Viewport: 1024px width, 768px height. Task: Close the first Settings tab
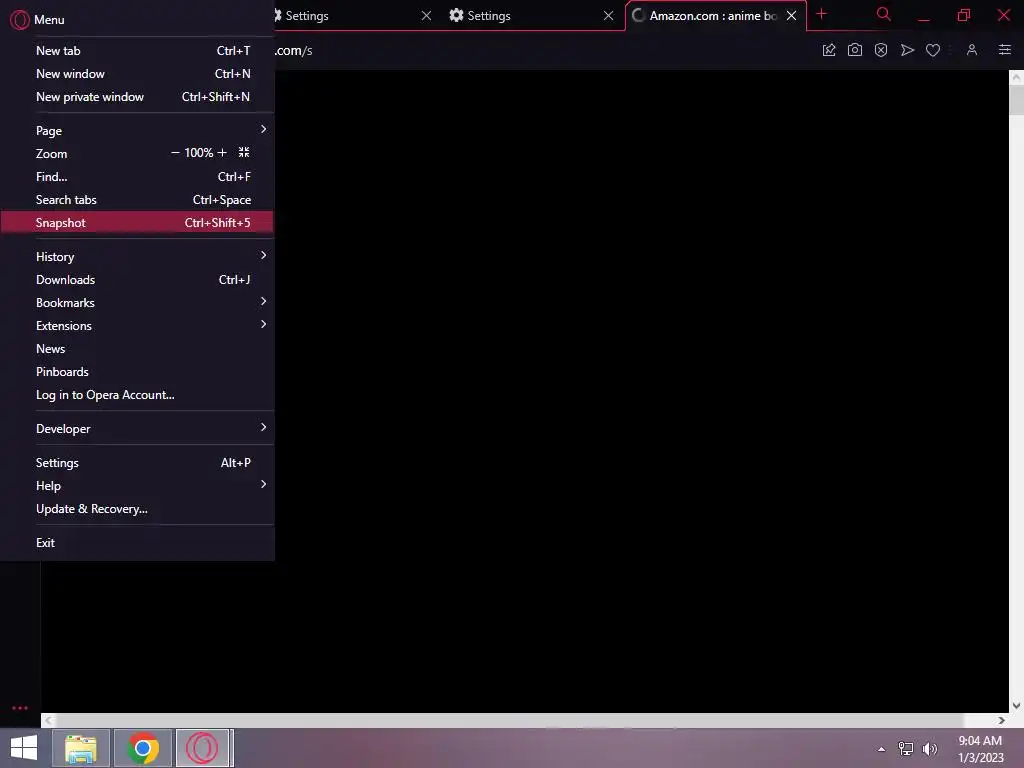426,16
